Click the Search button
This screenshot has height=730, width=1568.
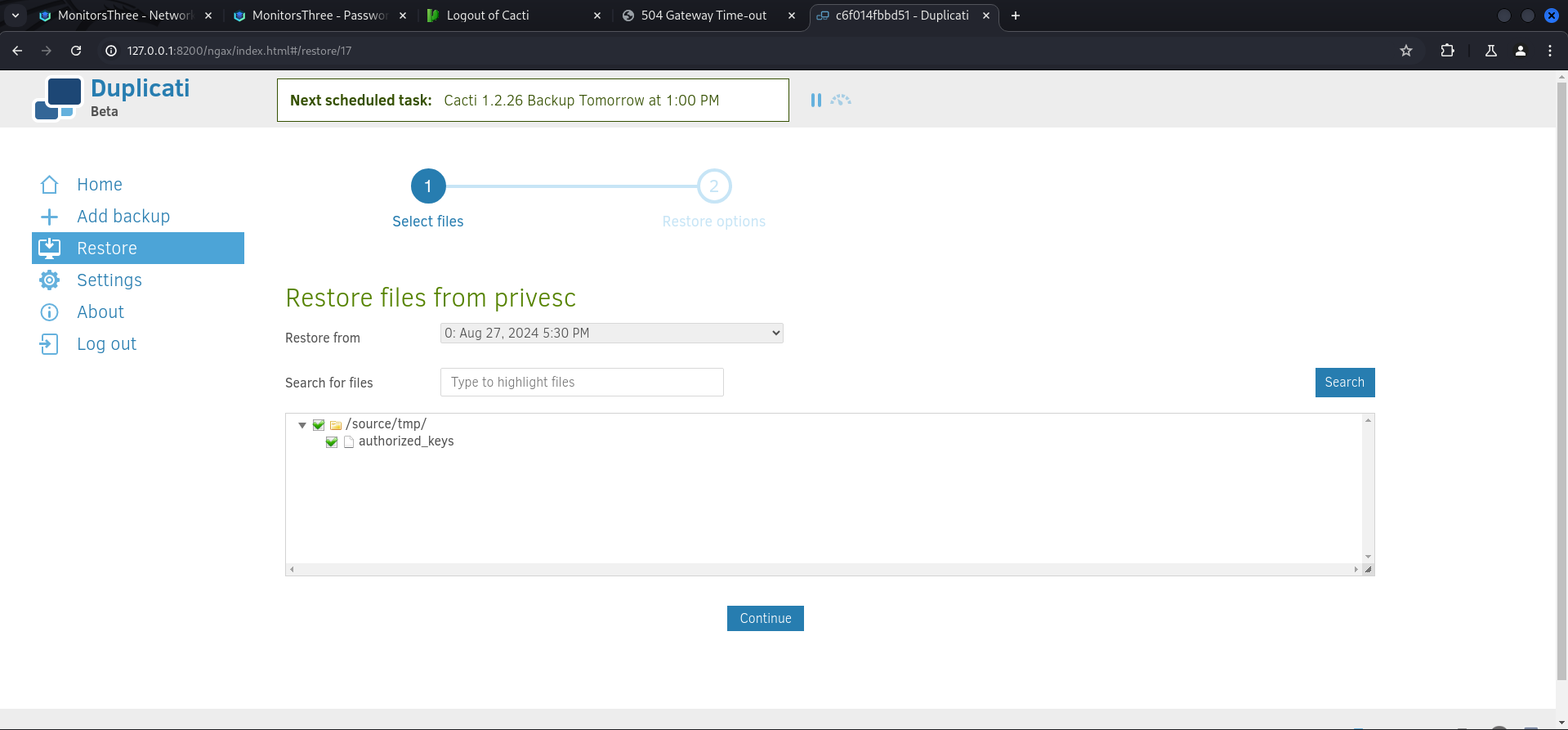click(1344, 383)
